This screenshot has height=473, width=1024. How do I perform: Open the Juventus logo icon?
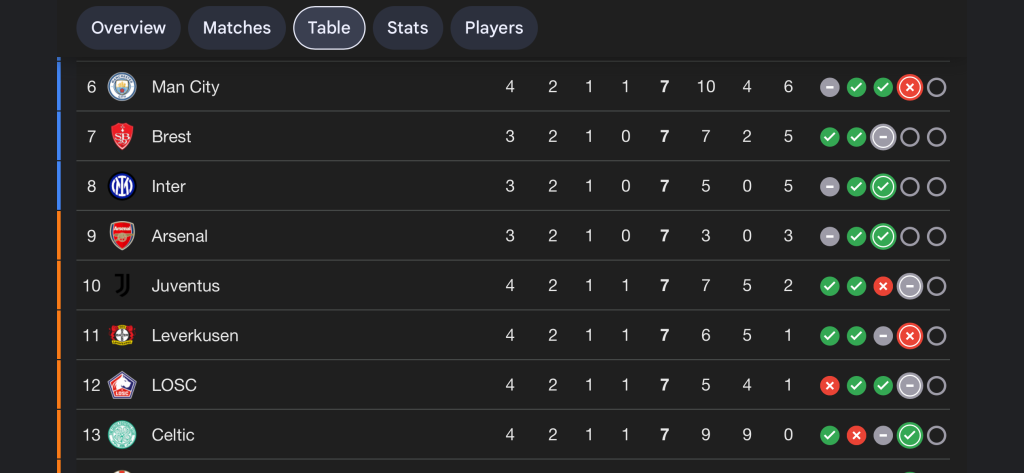click(x=122, y=286)
